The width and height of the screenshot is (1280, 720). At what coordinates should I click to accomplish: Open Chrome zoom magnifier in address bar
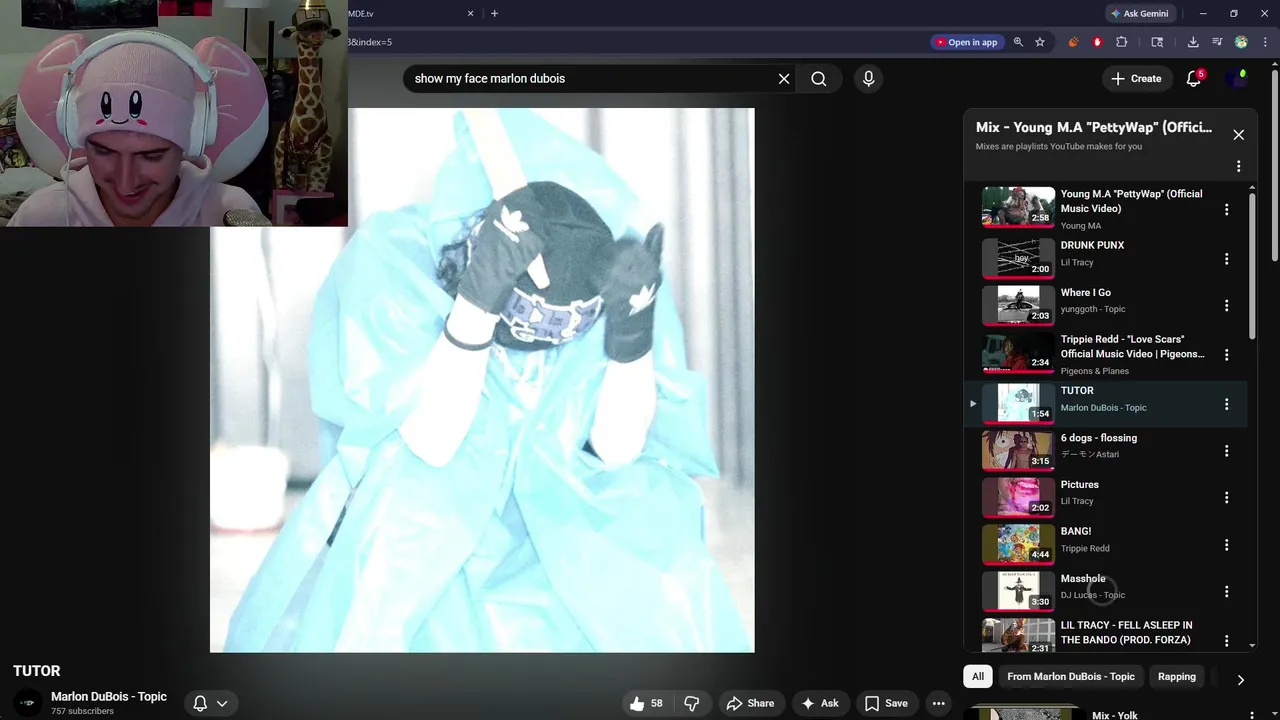[x=1018, y=42]
